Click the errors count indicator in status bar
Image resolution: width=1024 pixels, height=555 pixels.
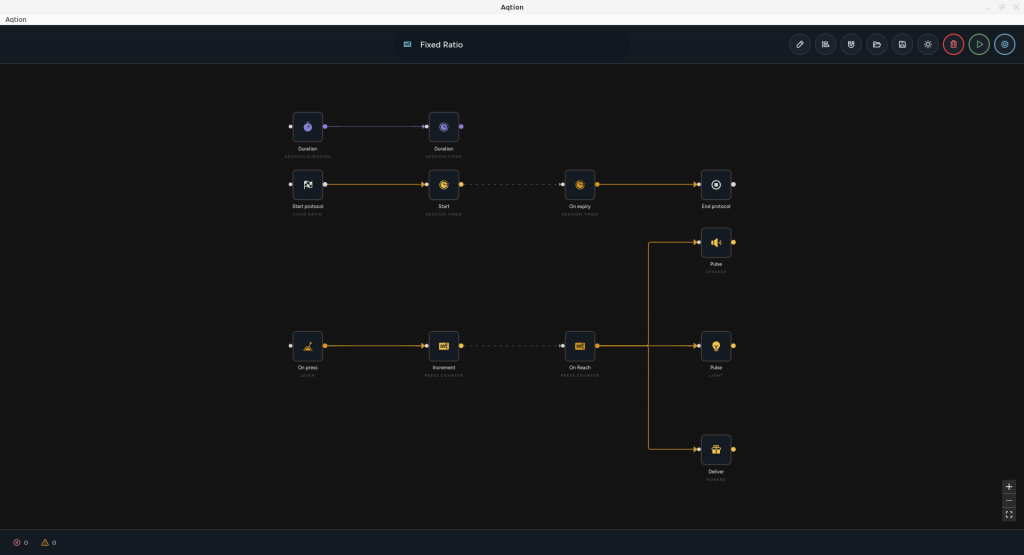click(21, 543)
